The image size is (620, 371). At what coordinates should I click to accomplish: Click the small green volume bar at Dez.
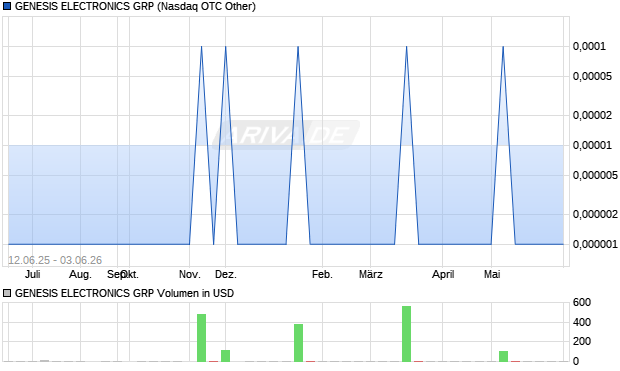tap(225, 356)
